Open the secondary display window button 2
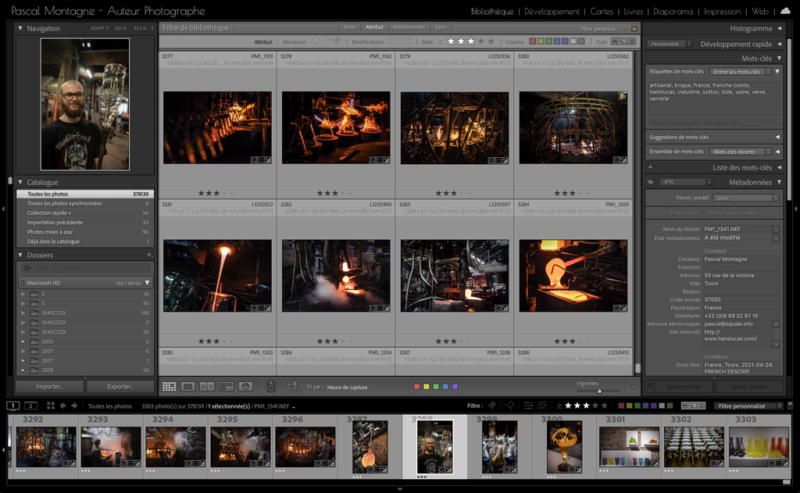The height and width of the screenshot is (493, 800). tap(31, 406)
